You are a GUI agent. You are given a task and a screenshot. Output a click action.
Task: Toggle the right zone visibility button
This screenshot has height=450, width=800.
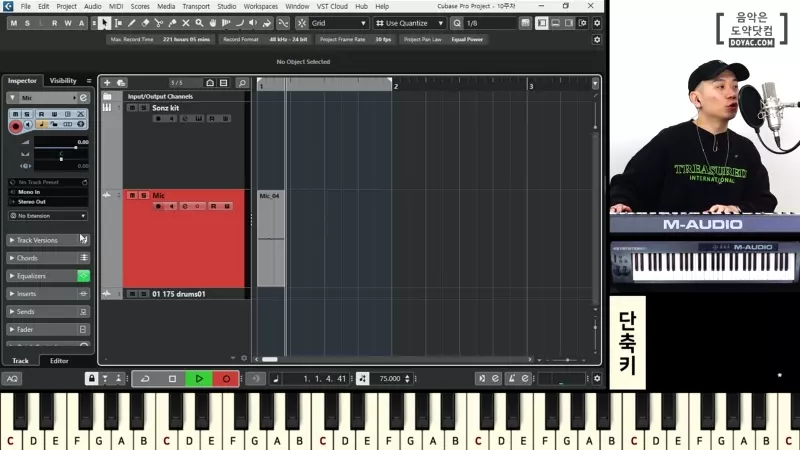coord(569,23)
